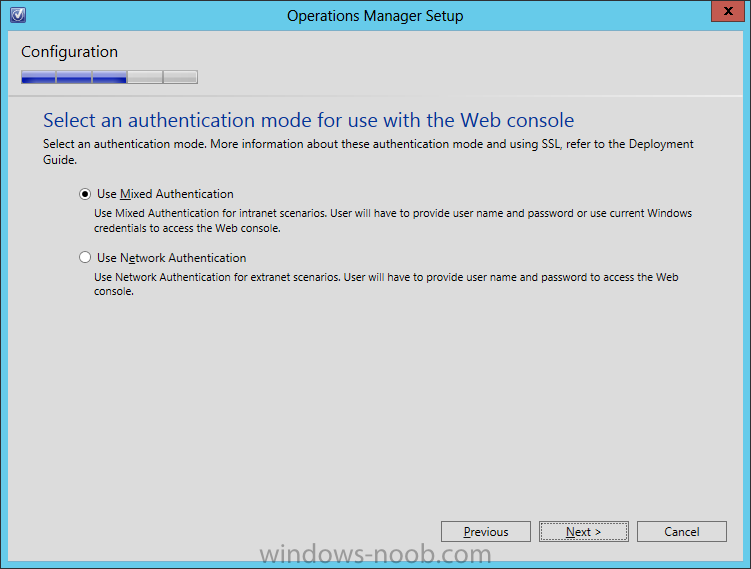Select the Use Network Authentication radio button
The width and height of the screenshot is (751, 569).
85,258
